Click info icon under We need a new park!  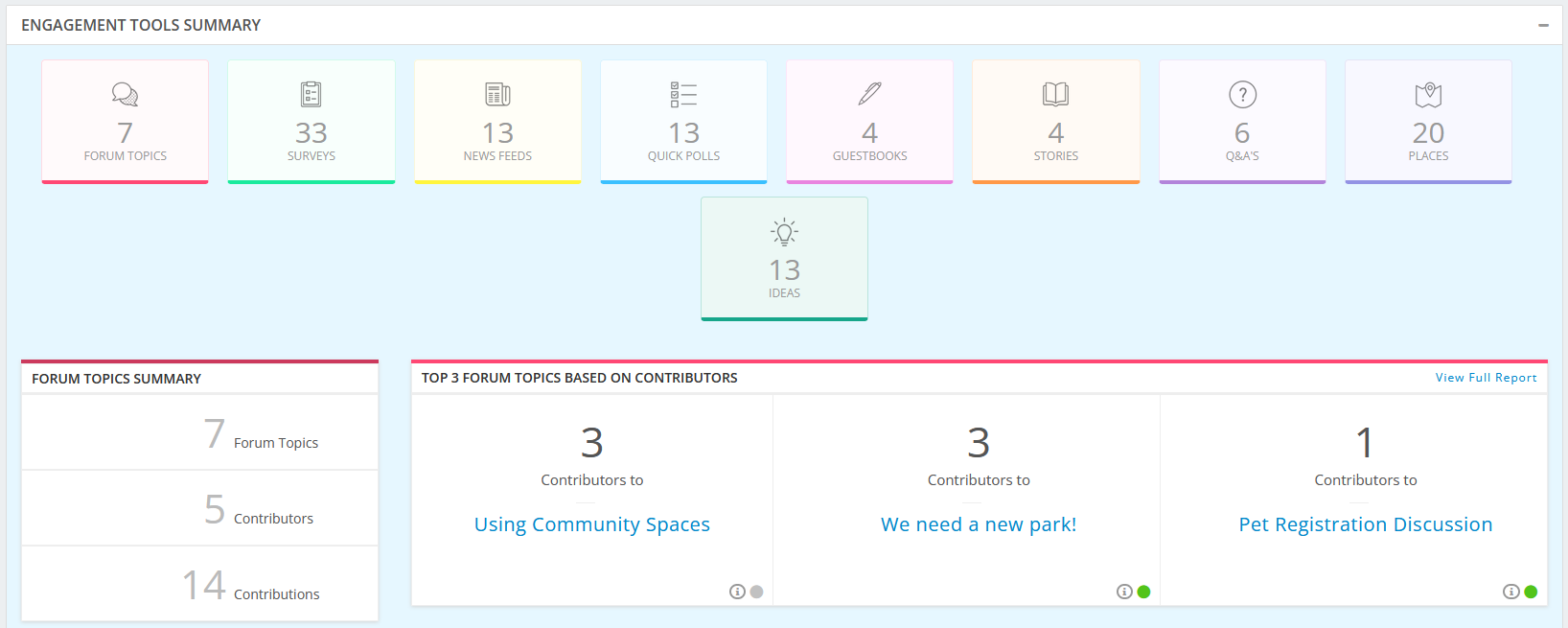click(1124, 592)
